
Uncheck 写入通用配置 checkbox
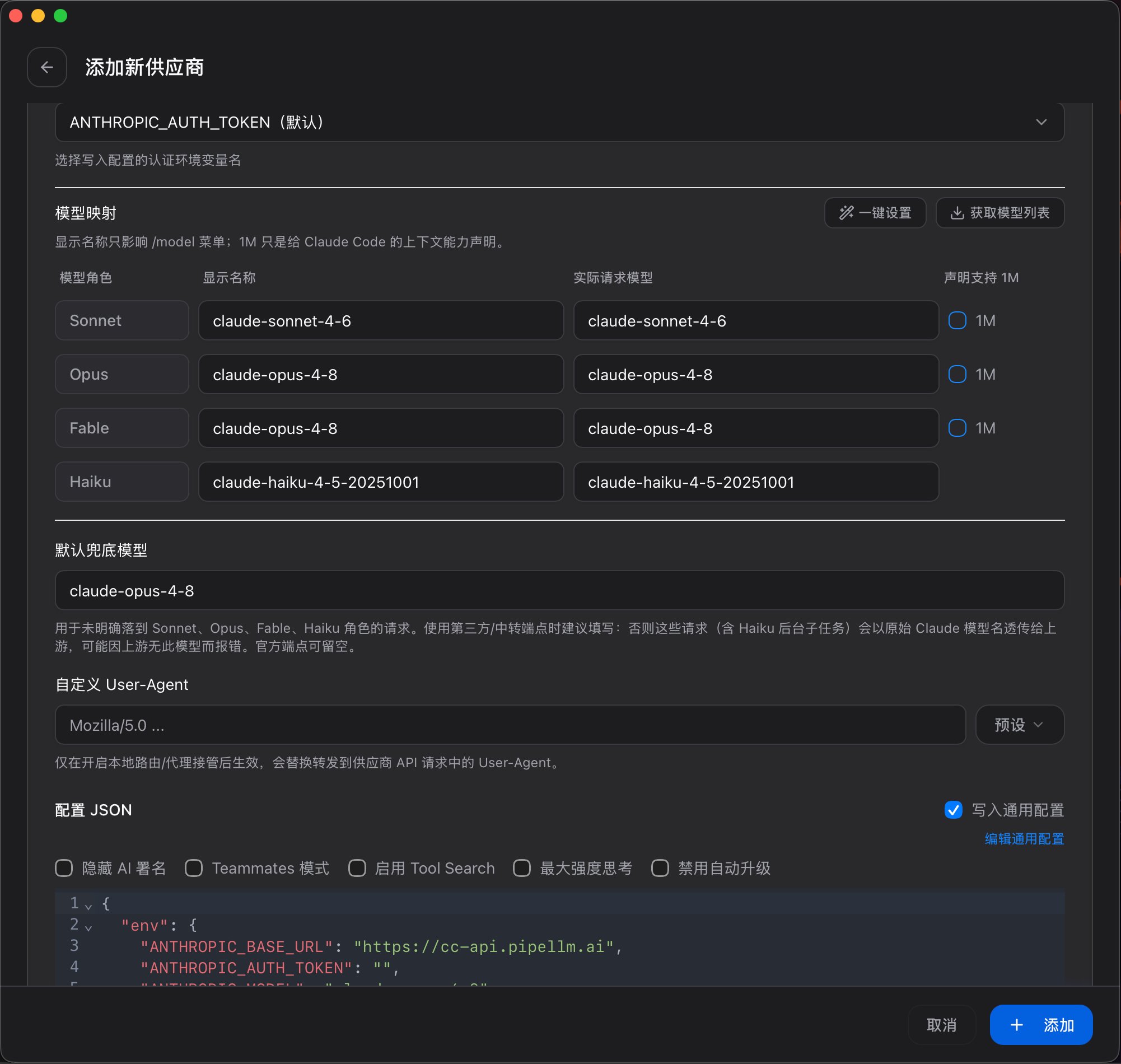click(x=953, y=810)
